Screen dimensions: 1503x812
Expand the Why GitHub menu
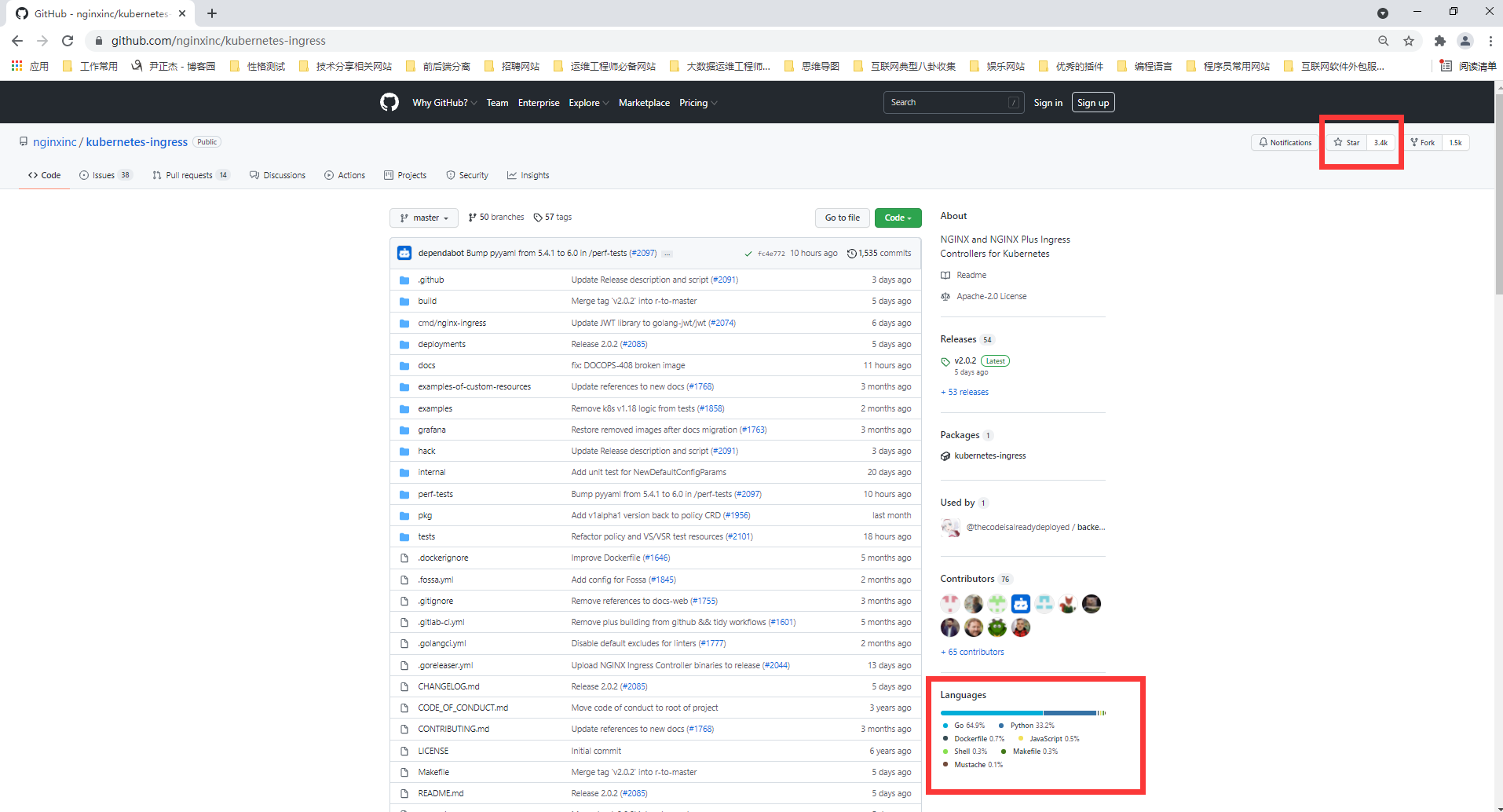pos(444,103)
